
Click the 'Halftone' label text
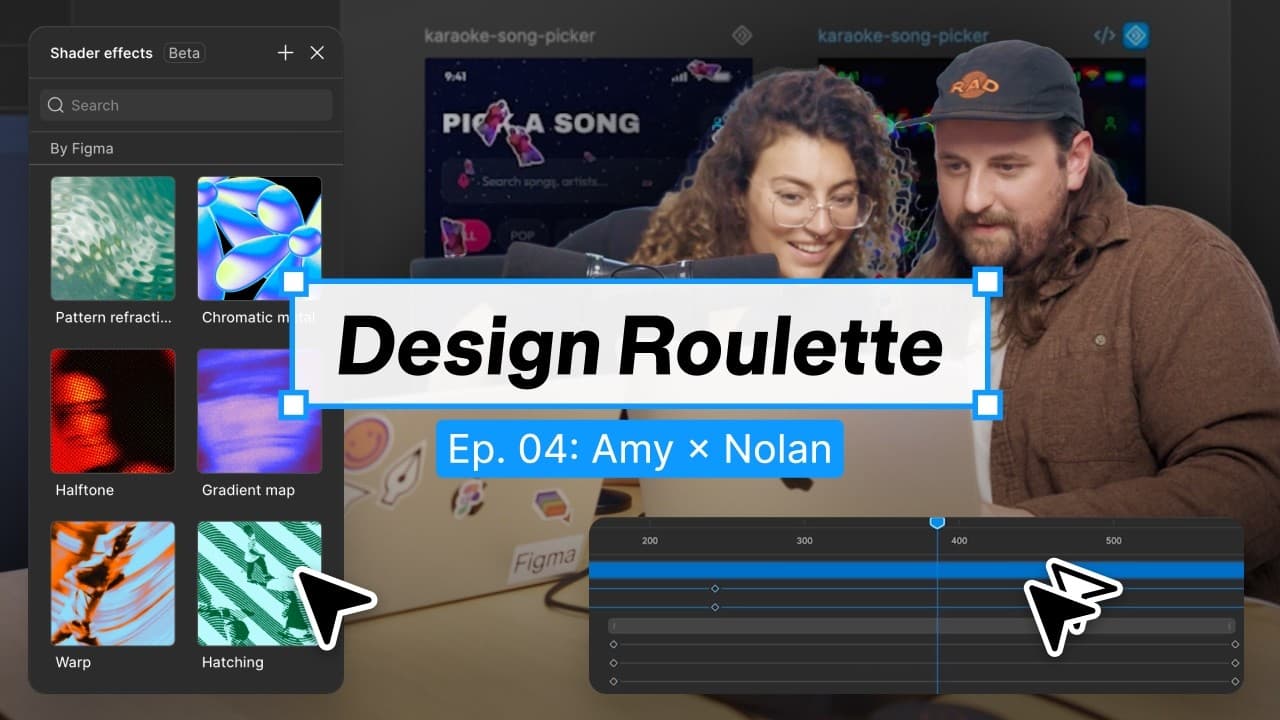click(x=85, y=490)
